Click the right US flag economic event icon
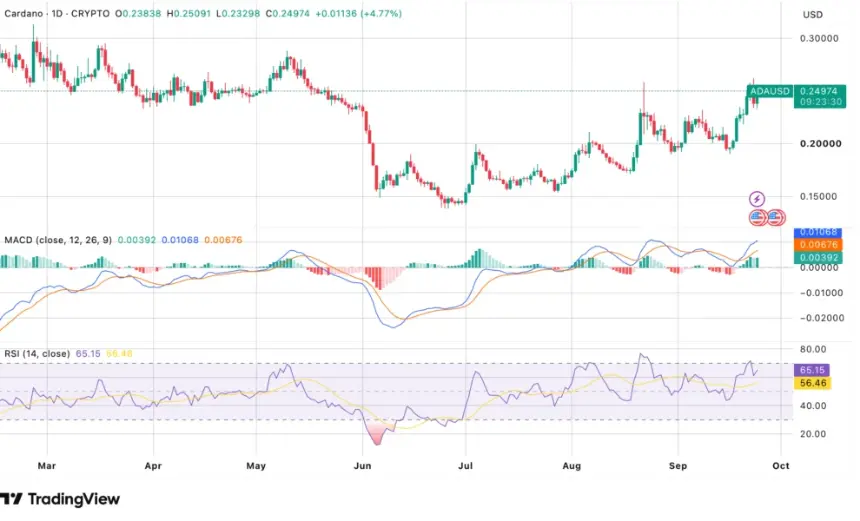860x521 pixels. pyautogui.click(x=776, y=218)
